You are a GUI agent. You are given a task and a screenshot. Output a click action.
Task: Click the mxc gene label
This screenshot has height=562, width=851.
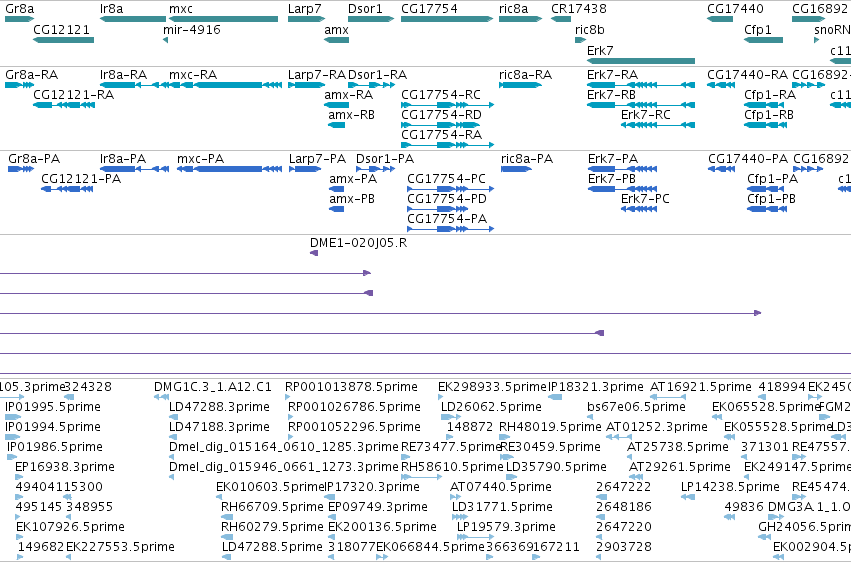tap(181, 9)
